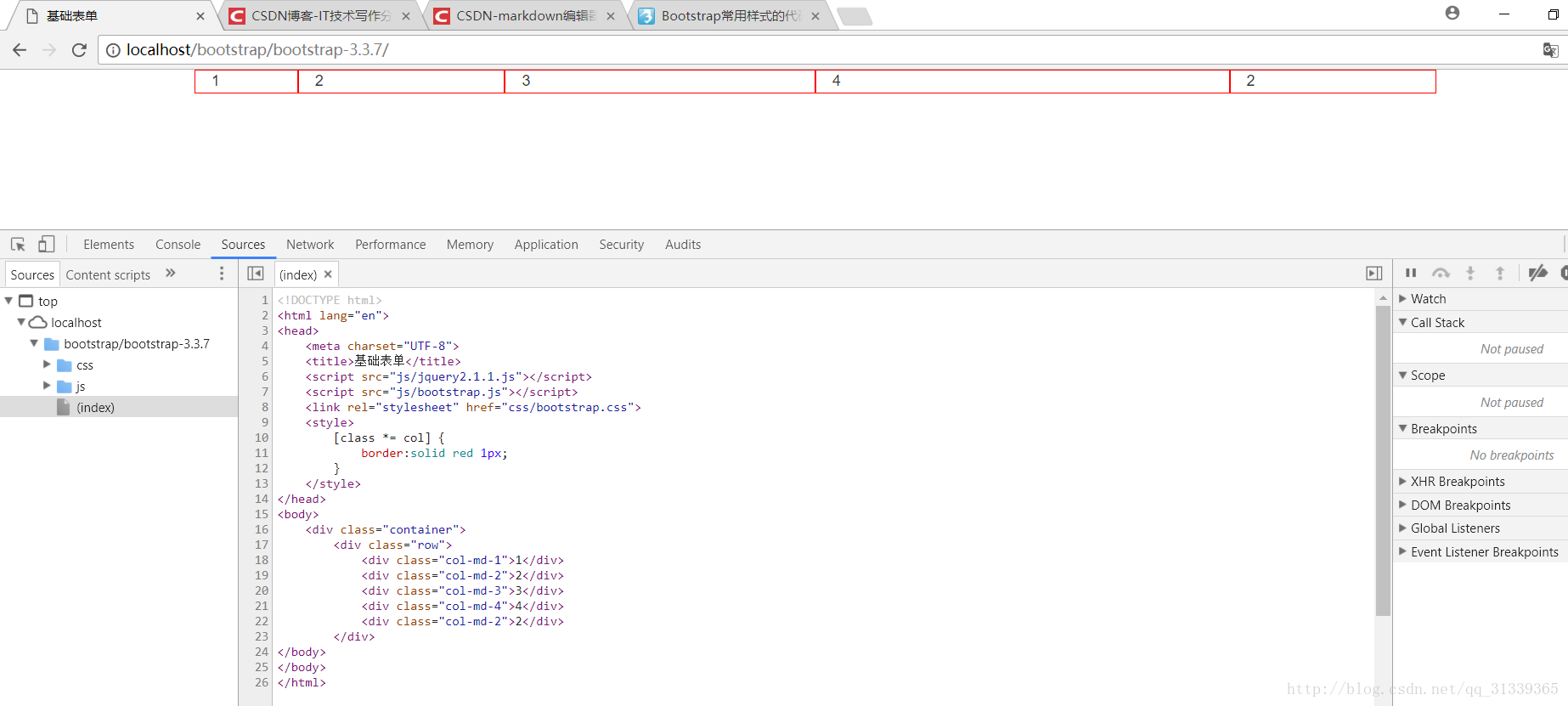The width and height of the screenshot is (1568, 706).
Task: Collapse the localhost tree node
Action: (x=21, y=322)
